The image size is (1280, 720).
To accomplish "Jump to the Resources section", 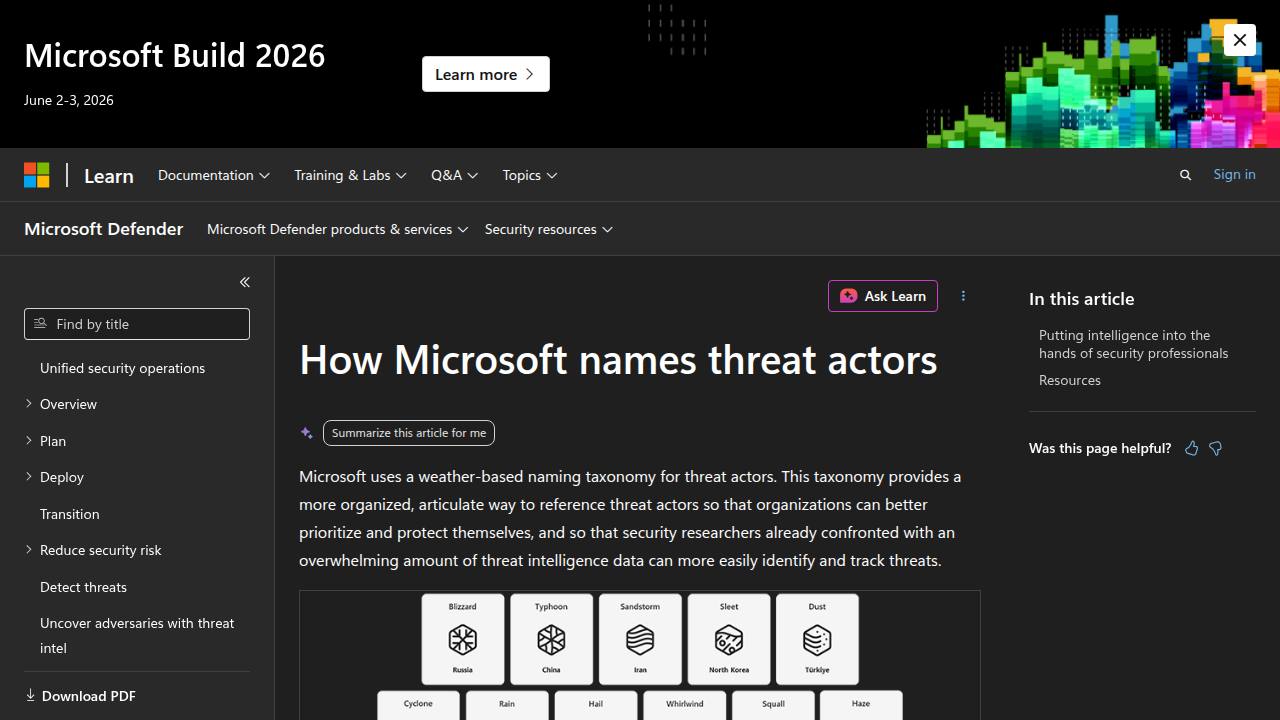I will [1070, 380].
